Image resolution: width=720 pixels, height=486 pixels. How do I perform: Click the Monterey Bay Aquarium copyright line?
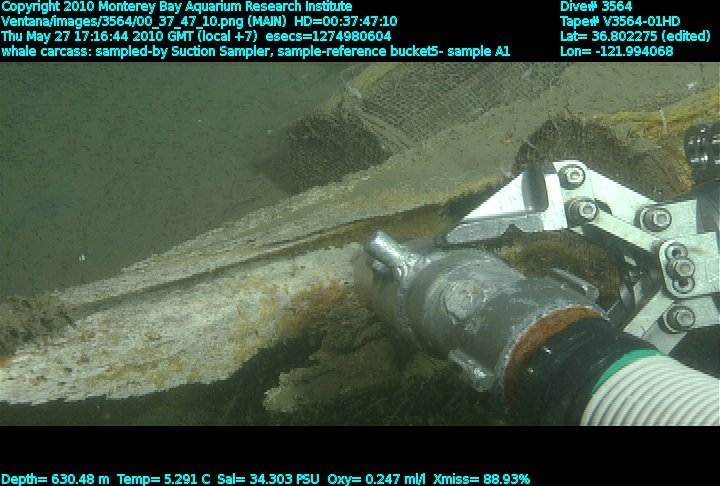pyautogui.click(x=177, y=7)
